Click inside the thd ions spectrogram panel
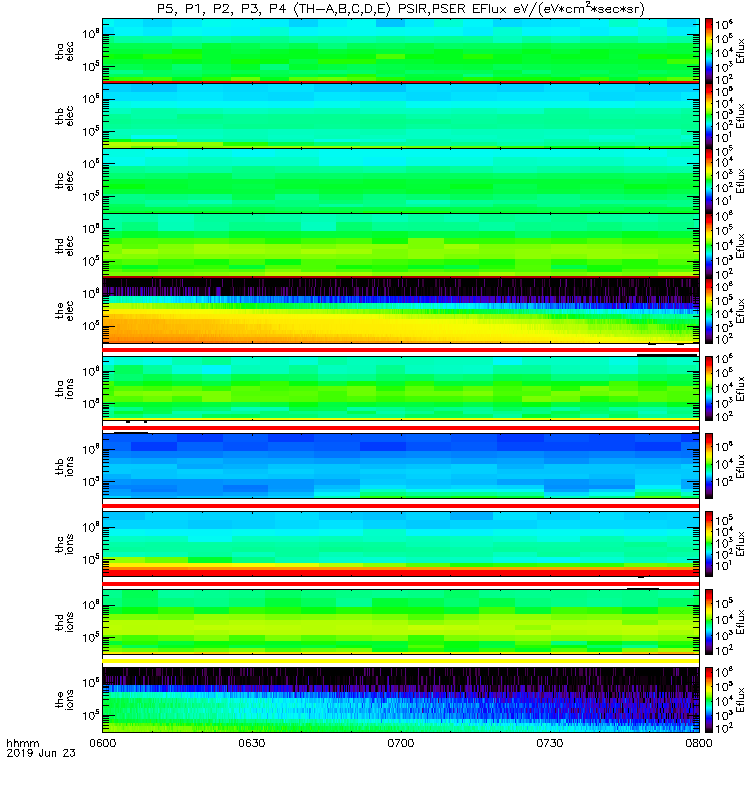This screenshot has width=750, height=800. (401, 622)
